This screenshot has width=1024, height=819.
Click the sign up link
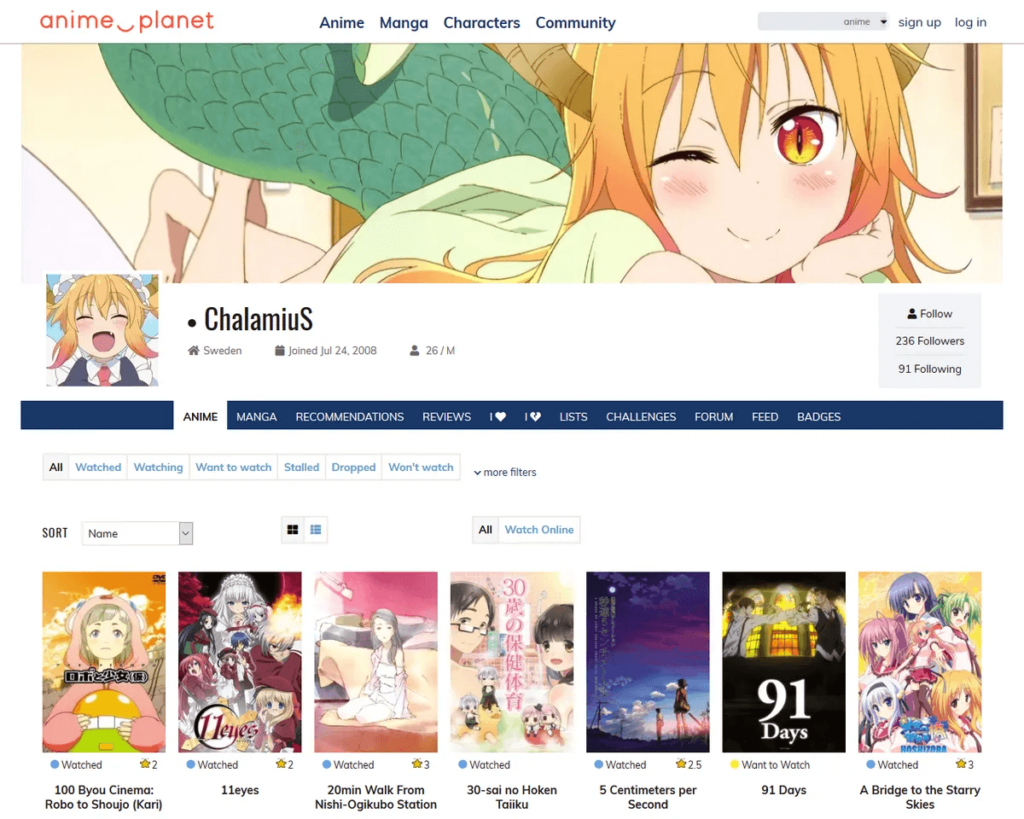[920, 22]
